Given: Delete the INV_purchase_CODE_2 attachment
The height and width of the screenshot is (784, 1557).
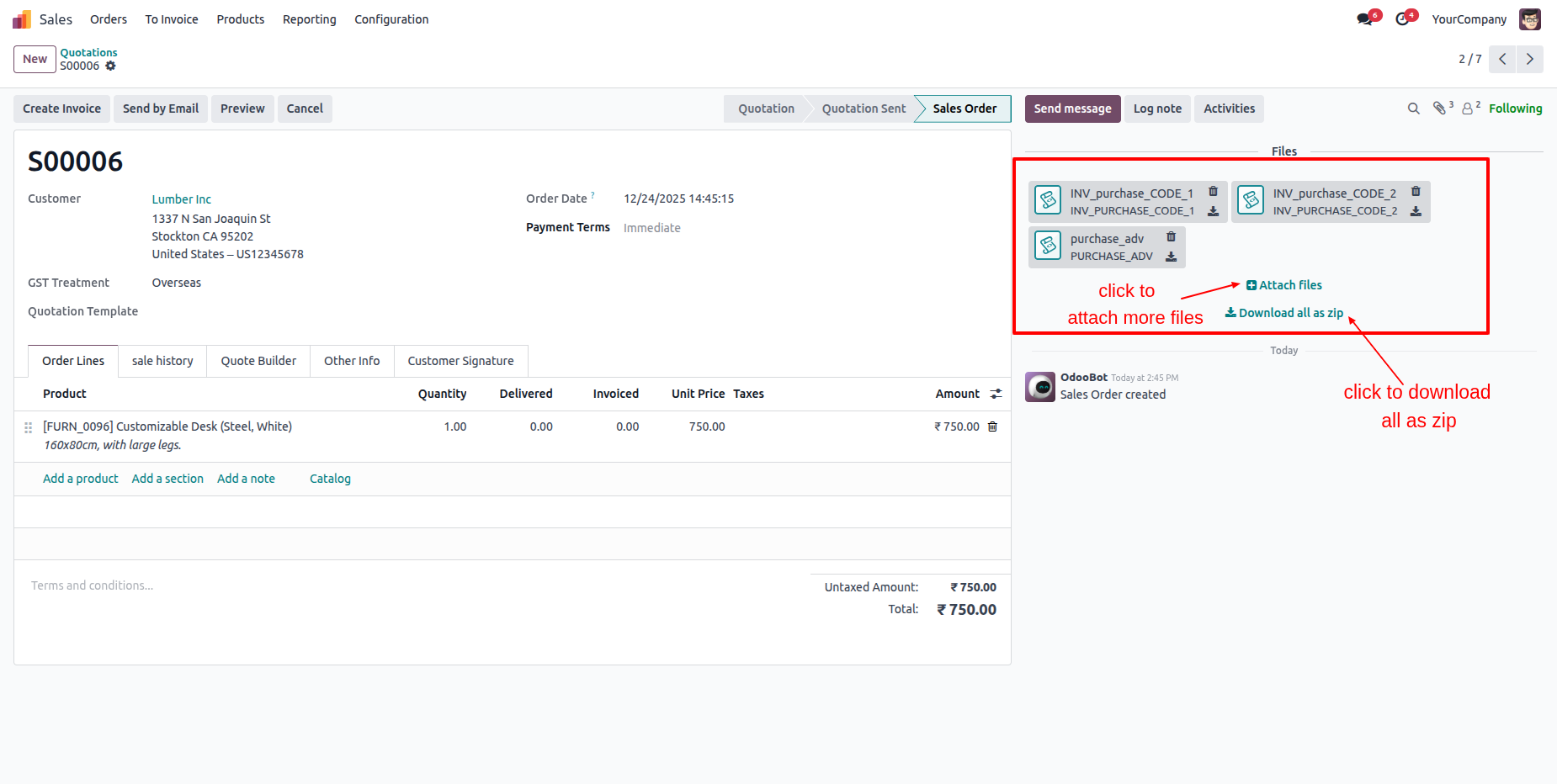Looking at the screenshot, I should click(1416, 192).
